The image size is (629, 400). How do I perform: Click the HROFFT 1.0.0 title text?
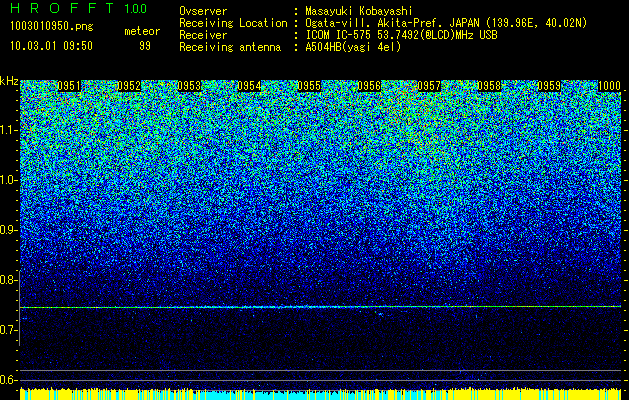(x=79, y=8)
